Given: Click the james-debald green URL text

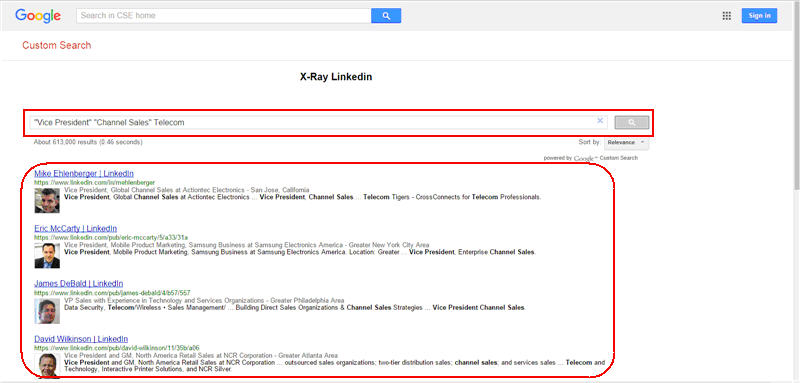Looking at the screenshot, I should (112, 293).
